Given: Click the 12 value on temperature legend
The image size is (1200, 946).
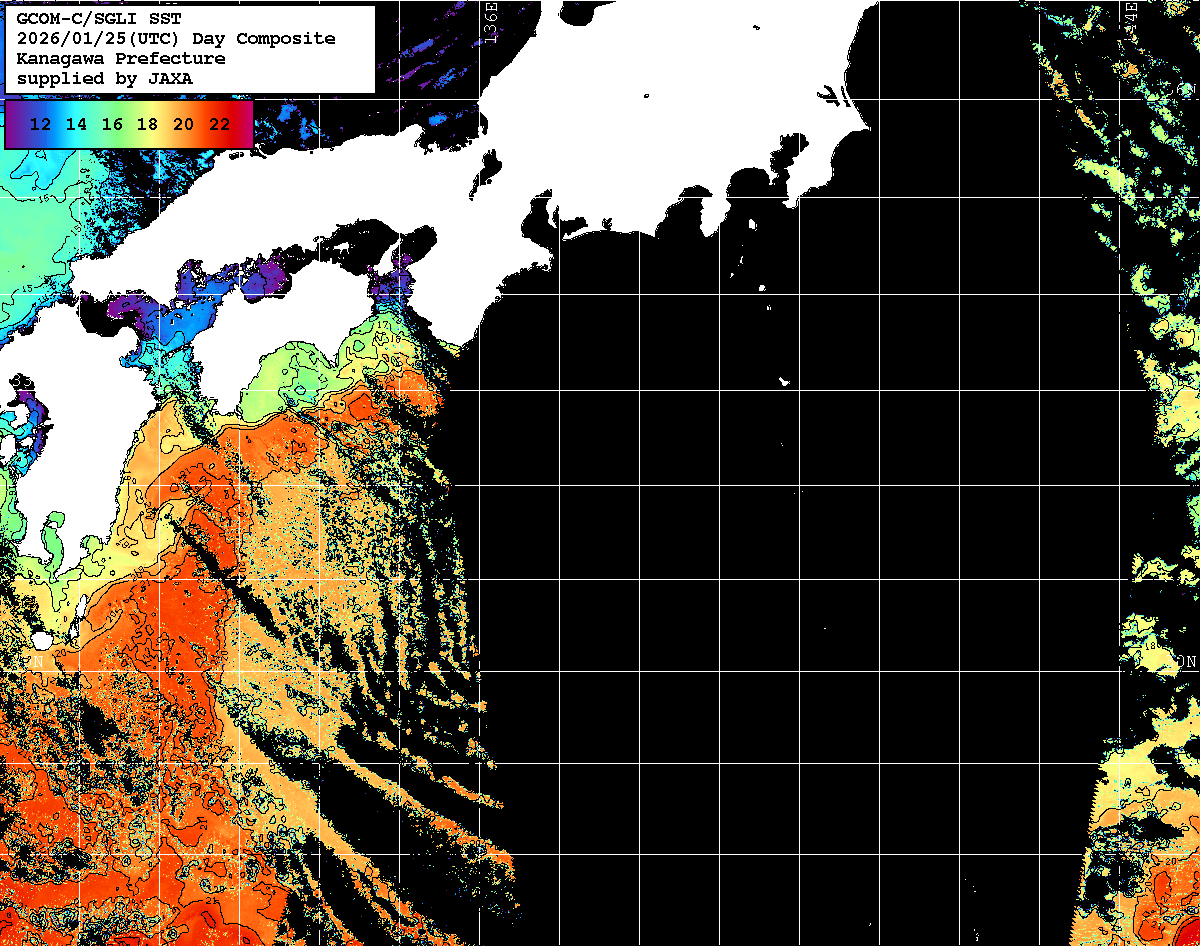Looking at the screenshot, I should [x=41, y=125].
